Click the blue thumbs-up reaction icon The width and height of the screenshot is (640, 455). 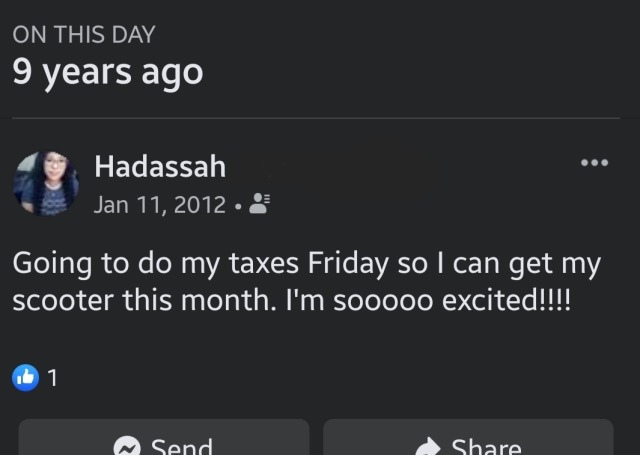pos(25,377)
